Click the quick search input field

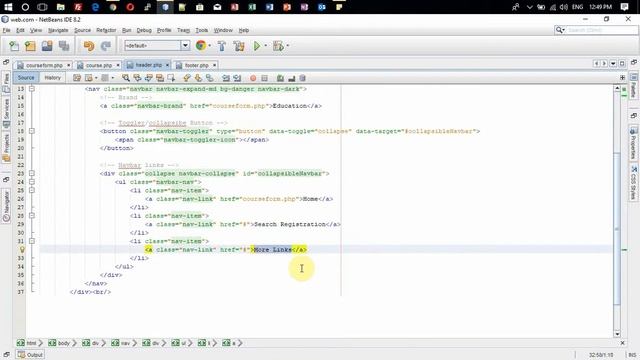click(x=601, y=30)
